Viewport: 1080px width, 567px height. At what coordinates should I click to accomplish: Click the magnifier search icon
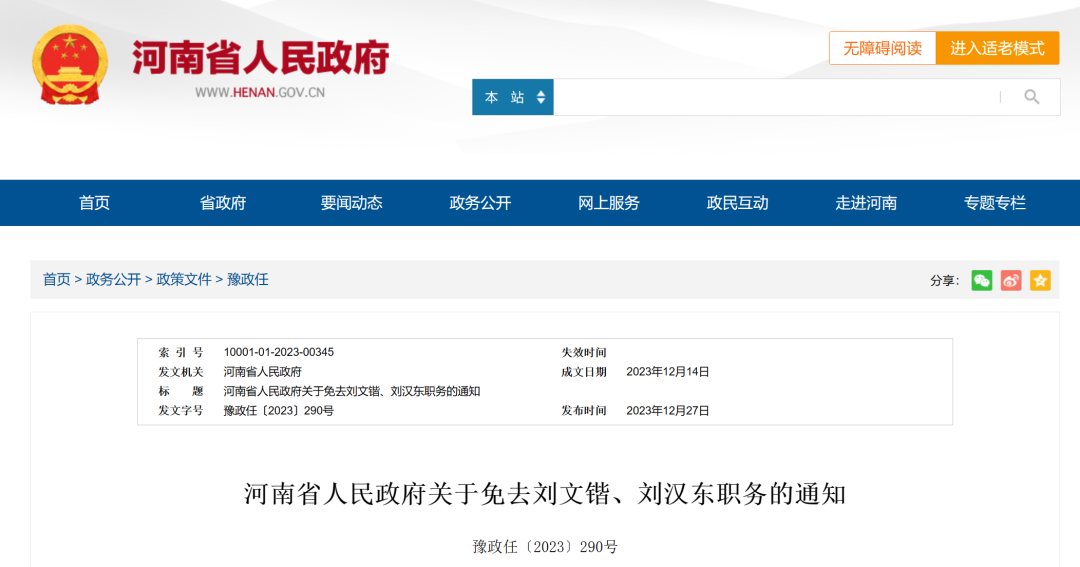1031,97
